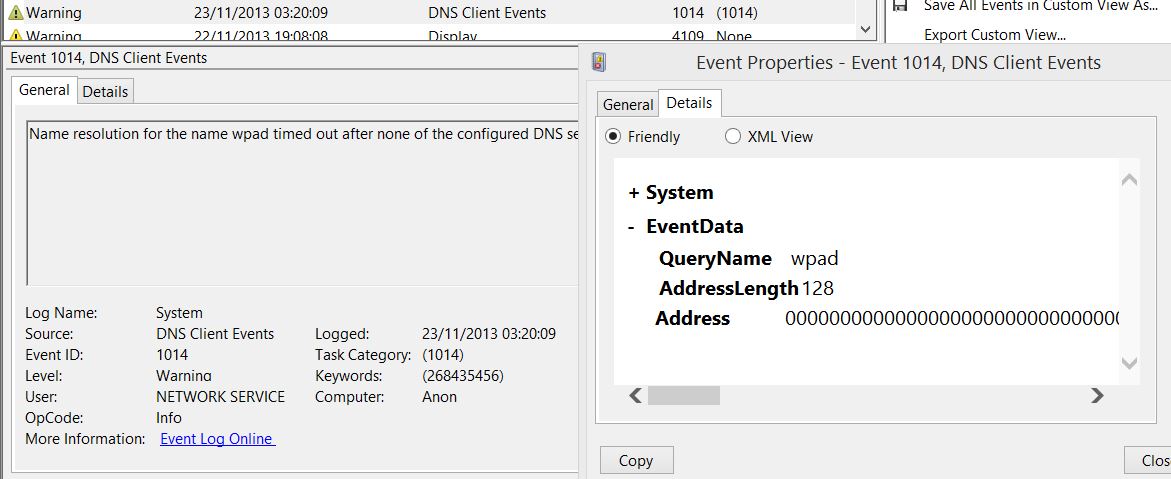Click Export Custom View action

click(x=994, y=34)
